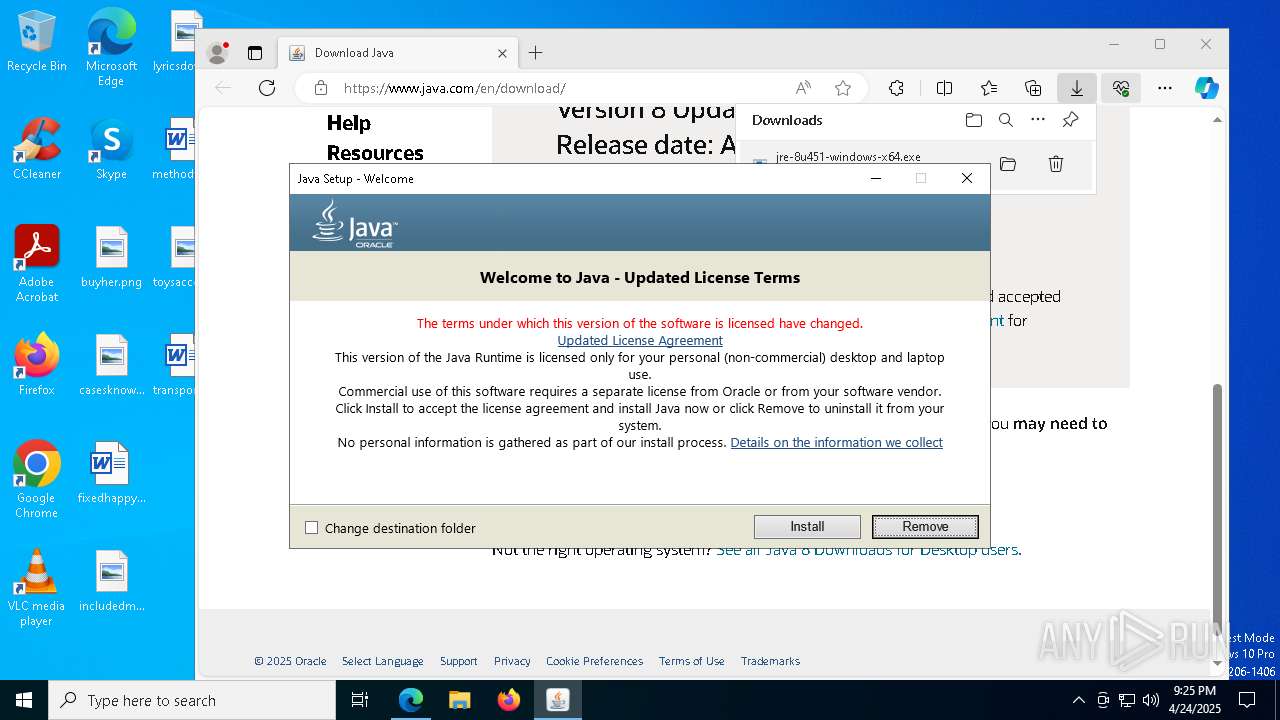Viewport: 1280px width, 720px height.
Task: Select buyher.png desktop file
Action: (x=111, y=257)
